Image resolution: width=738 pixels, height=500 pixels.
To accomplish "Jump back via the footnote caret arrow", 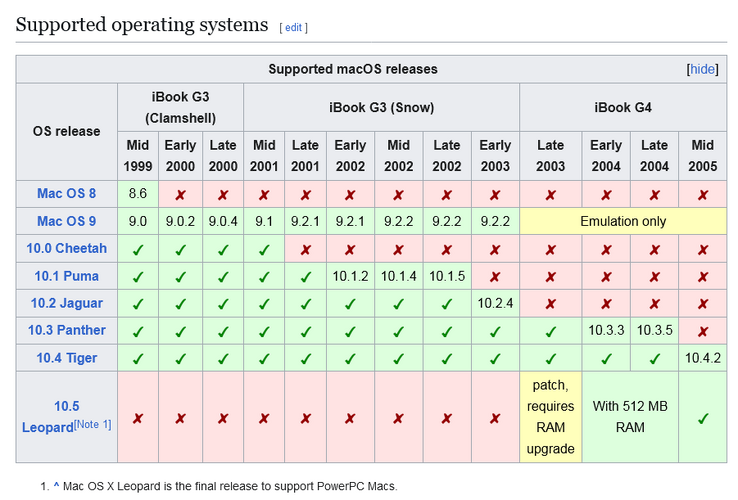I will (56, 485).
